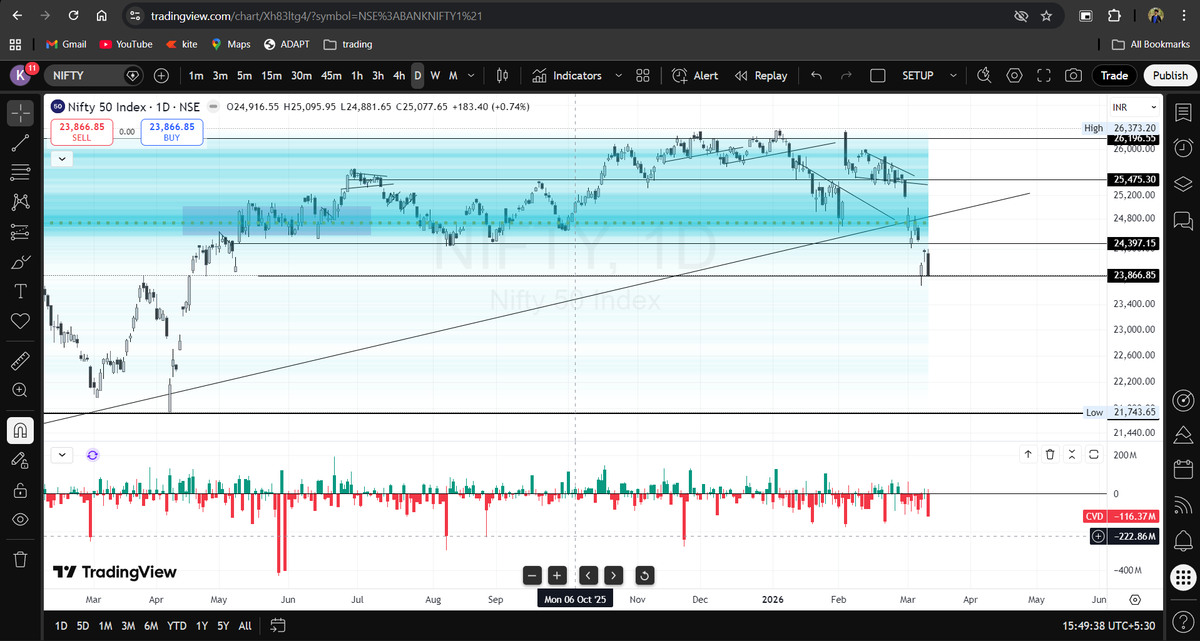Screen dimensions: 1200x641
Task: Remove drawings with the trash icon
Action: pos(20,558)
